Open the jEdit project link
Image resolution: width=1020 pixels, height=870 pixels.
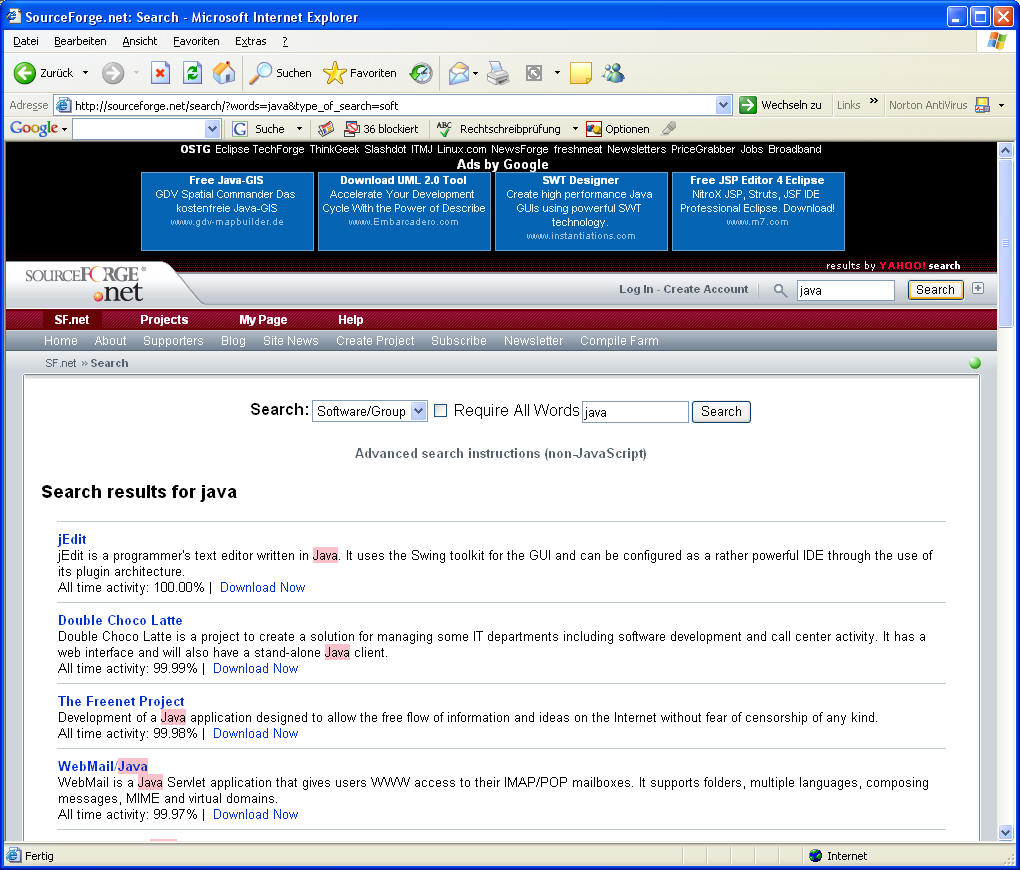tap(72, 539)
